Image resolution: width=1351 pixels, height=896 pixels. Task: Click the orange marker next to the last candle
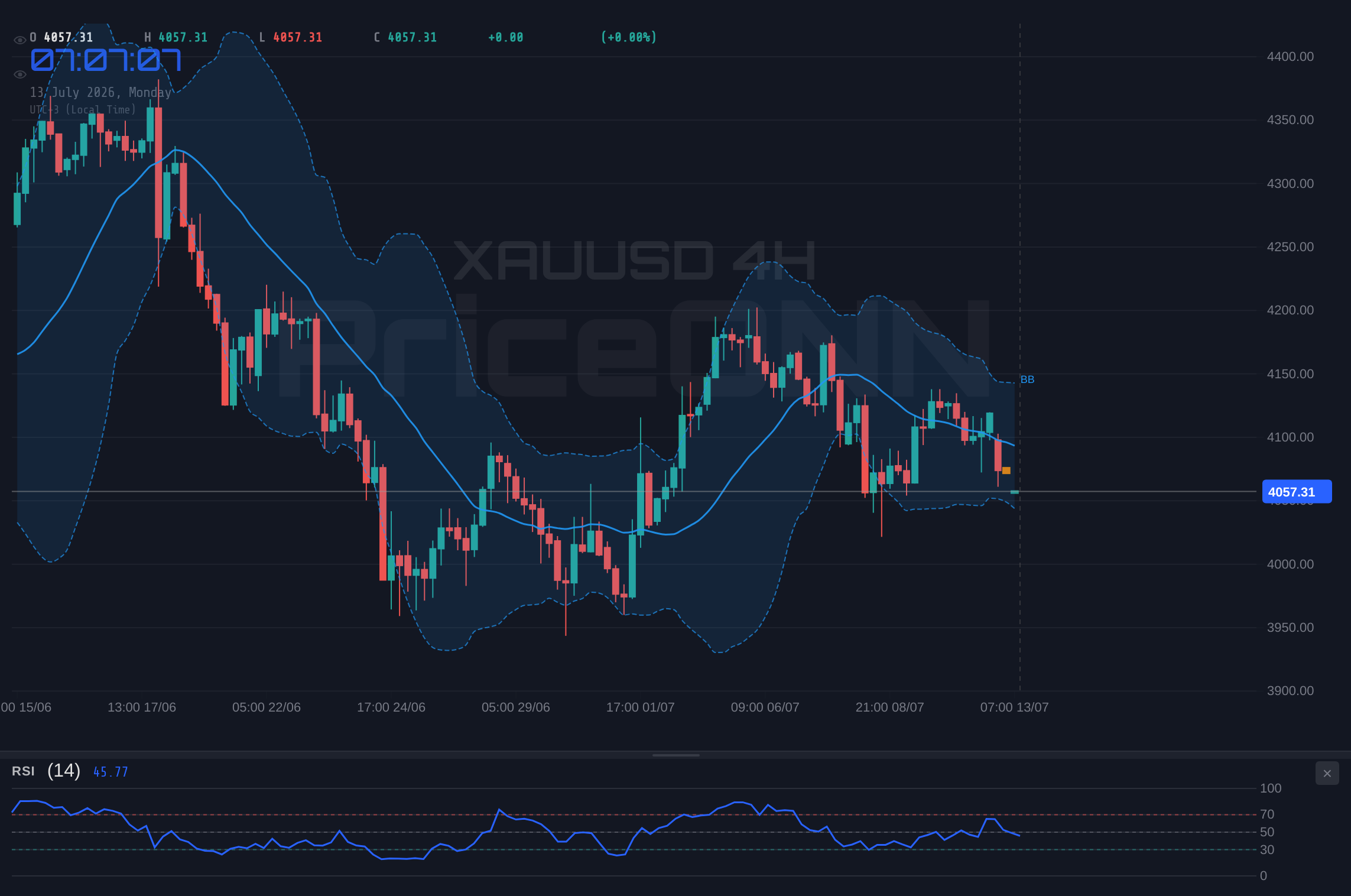[1006, 470]
